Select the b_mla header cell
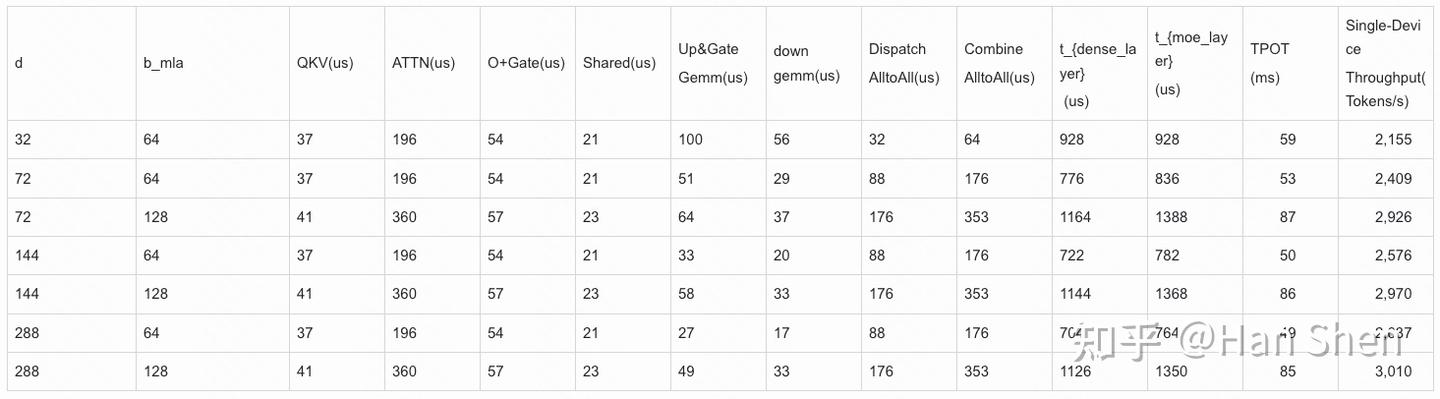This screenshot has height=399, width=1440. pos(164,63)
